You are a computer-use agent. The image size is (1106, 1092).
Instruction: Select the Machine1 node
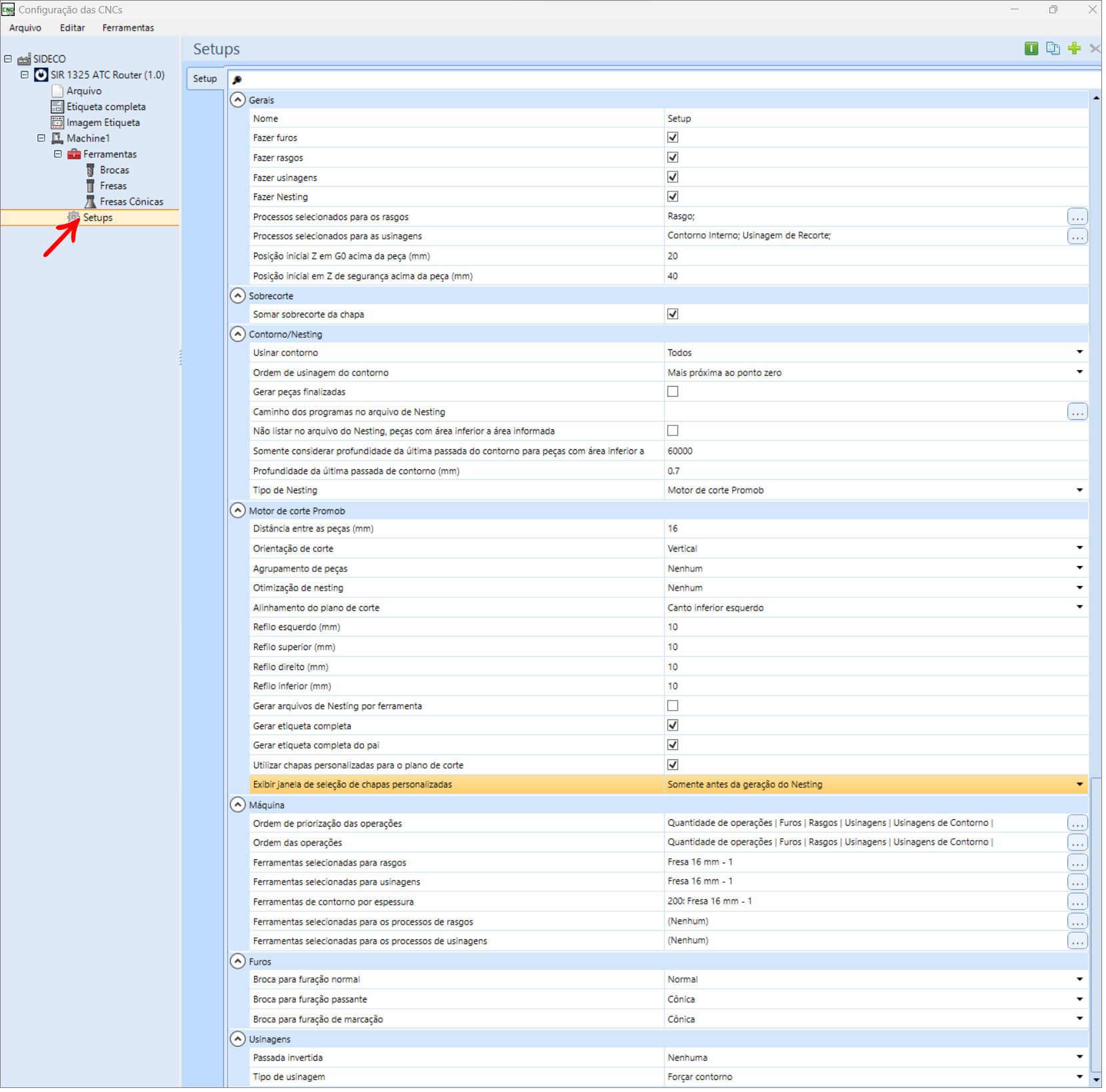[x=88, y=139]
